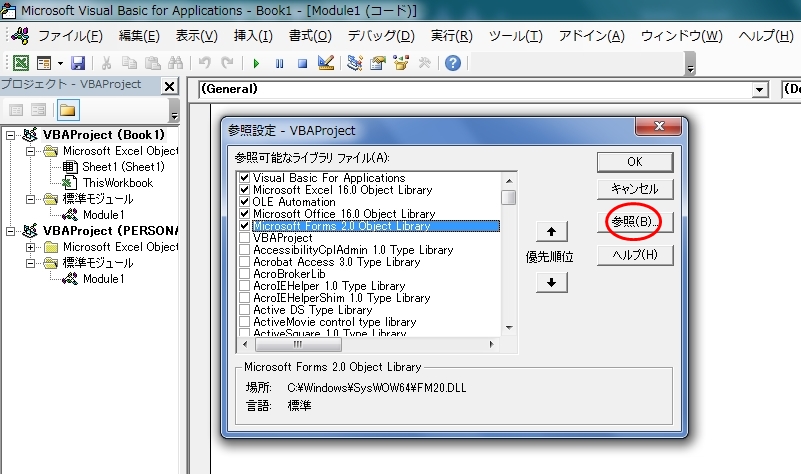Click the View Code icon in the project panel
Viewport: 801px width, 474px height.
[16, 110]
